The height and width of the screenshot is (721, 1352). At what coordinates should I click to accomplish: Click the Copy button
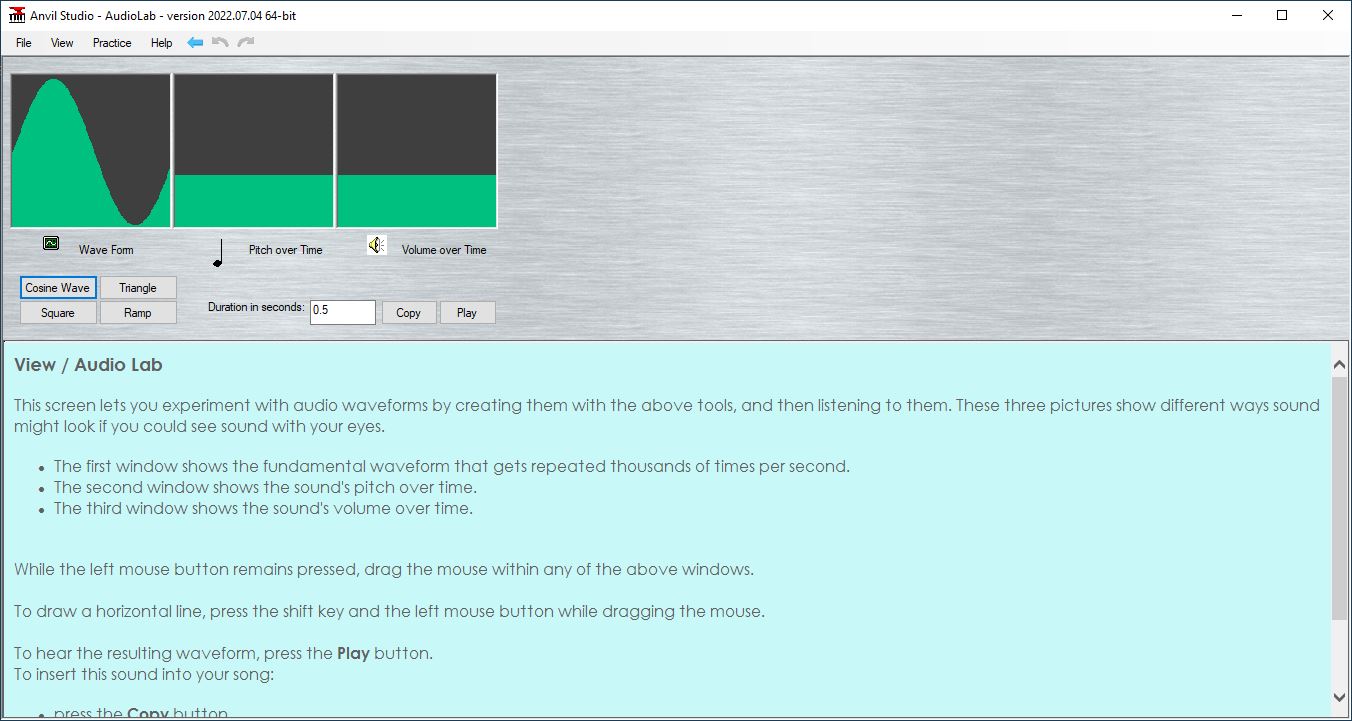[409, 313]
